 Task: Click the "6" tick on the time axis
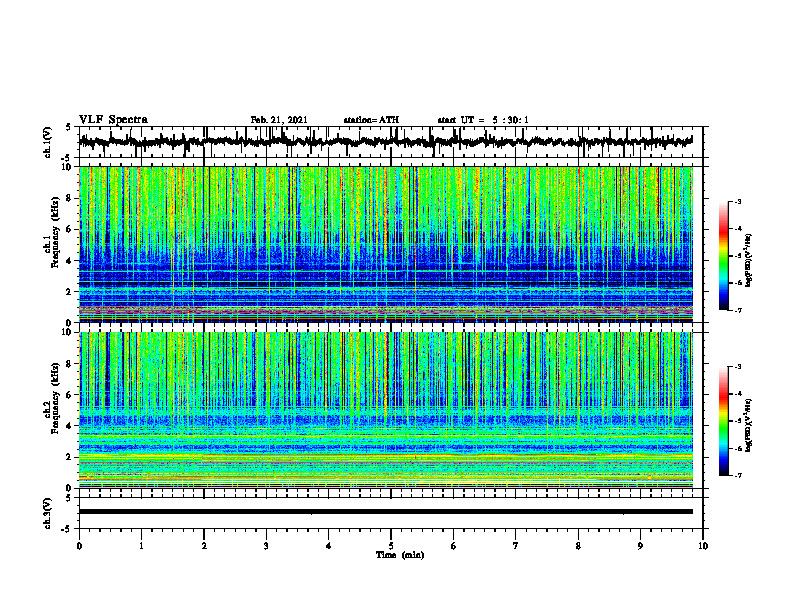(x=454, y=546)
